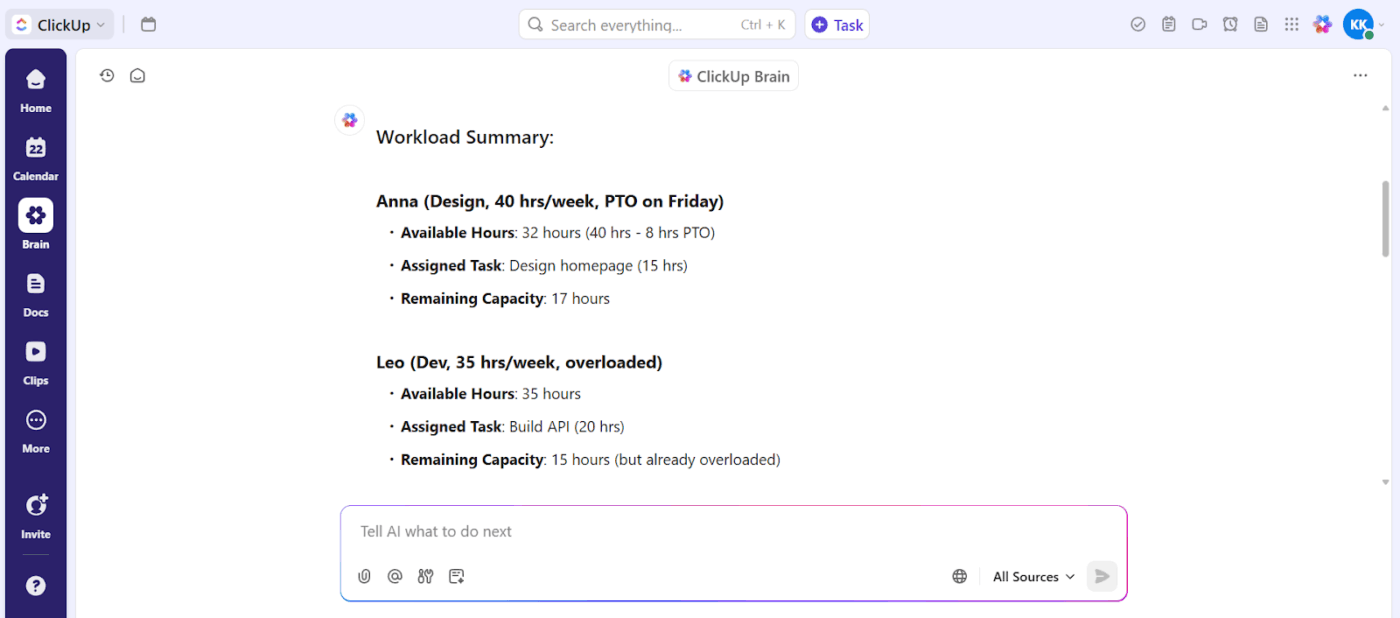The width and height of the screenshot is (1400, 618).
Task: Click the send arrow button
Action: pyautogui.click(x=1102, y=576)
